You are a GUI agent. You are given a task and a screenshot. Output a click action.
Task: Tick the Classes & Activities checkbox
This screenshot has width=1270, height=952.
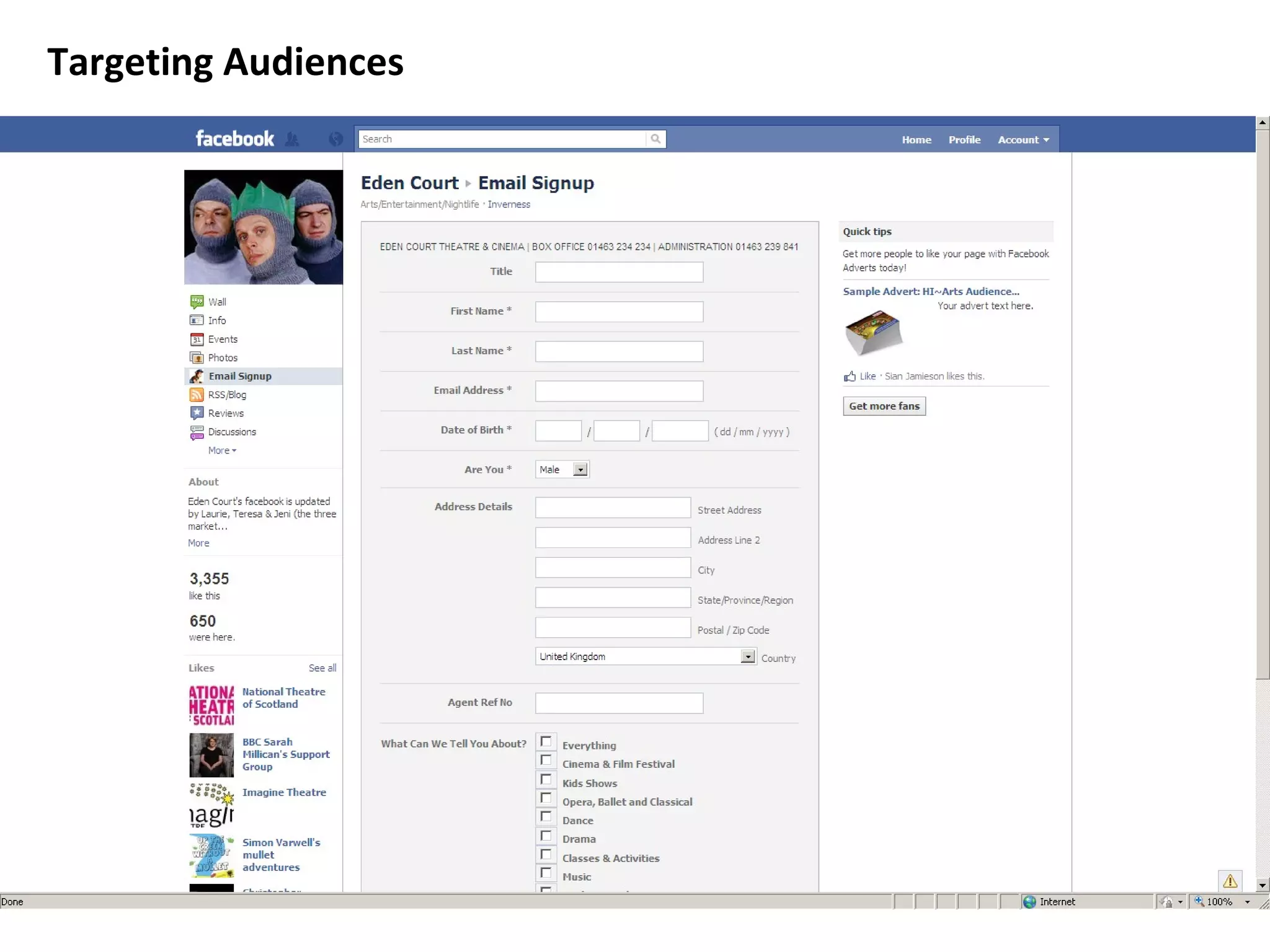[546, 855]
